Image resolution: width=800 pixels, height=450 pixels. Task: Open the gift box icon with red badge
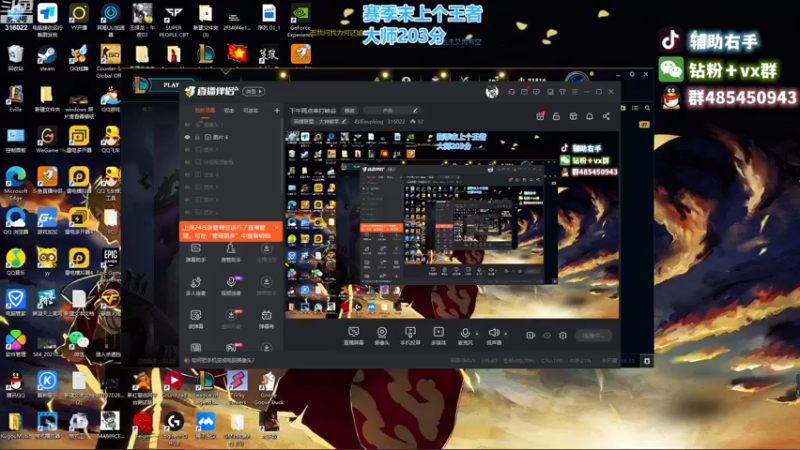click(x=540, y=116)
